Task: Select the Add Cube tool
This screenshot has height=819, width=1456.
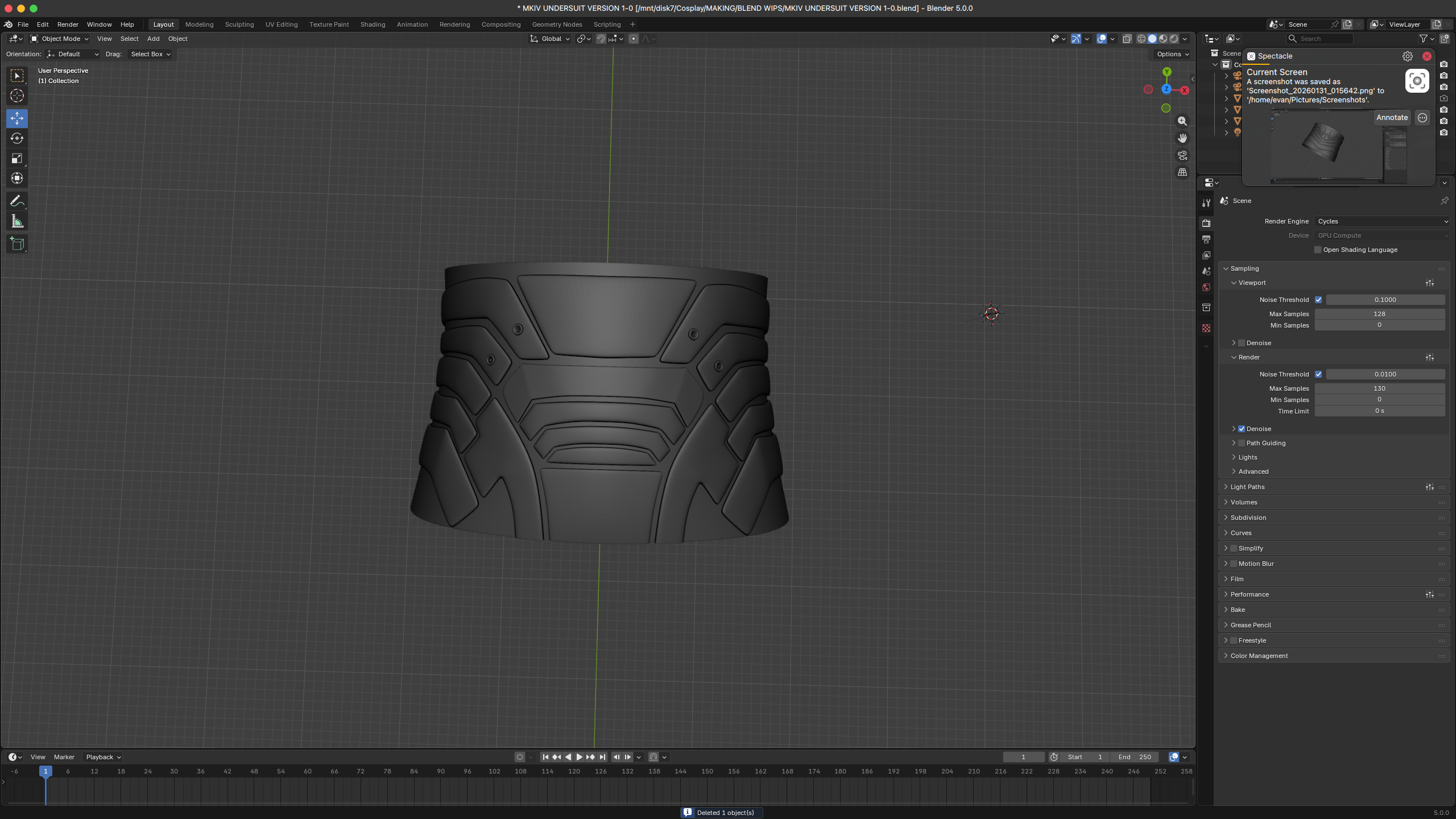Action: point(16,243)
